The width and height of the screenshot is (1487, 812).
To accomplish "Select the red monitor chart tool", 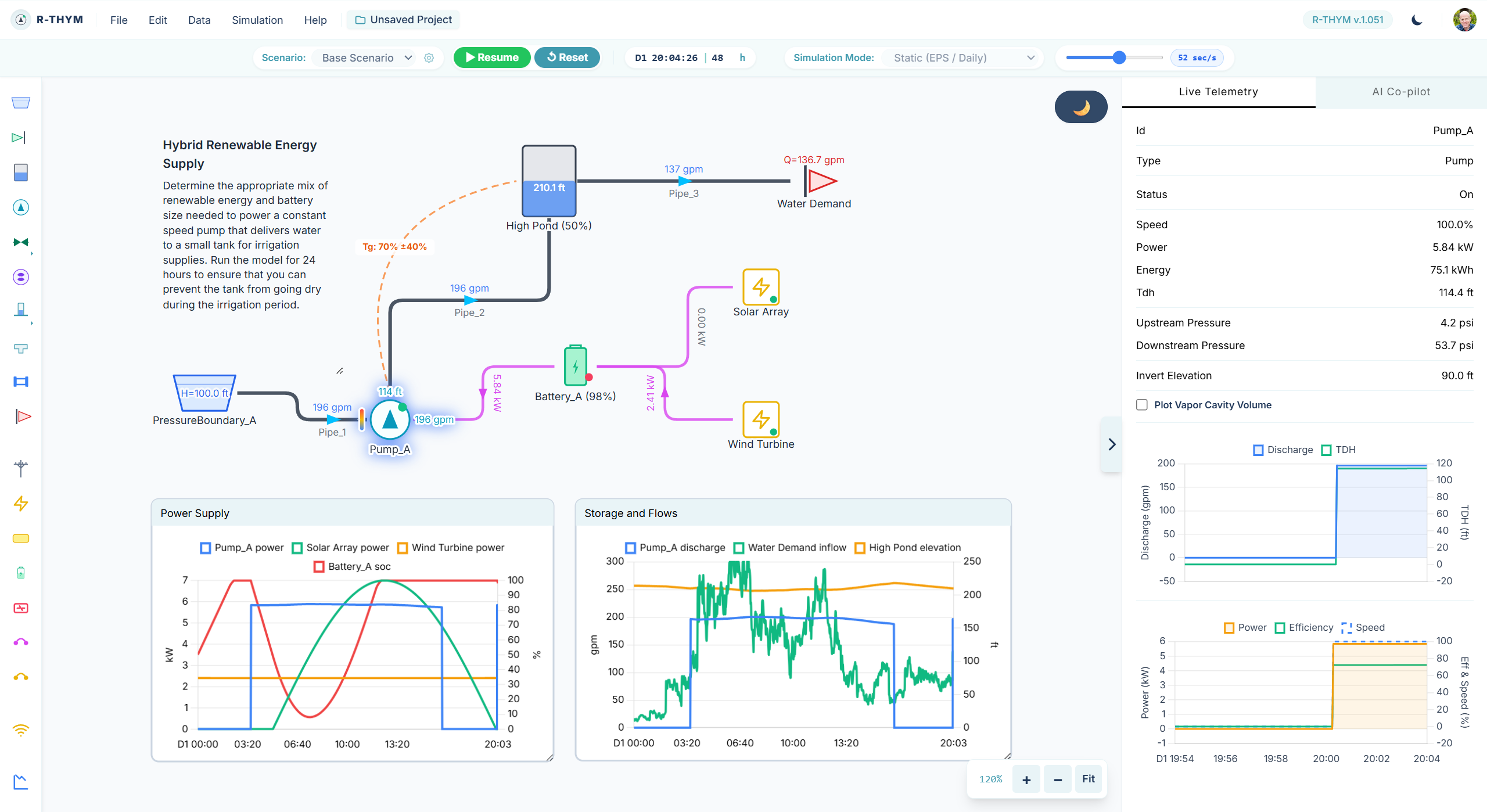I will pyautogui.click(x=21, y=608).
